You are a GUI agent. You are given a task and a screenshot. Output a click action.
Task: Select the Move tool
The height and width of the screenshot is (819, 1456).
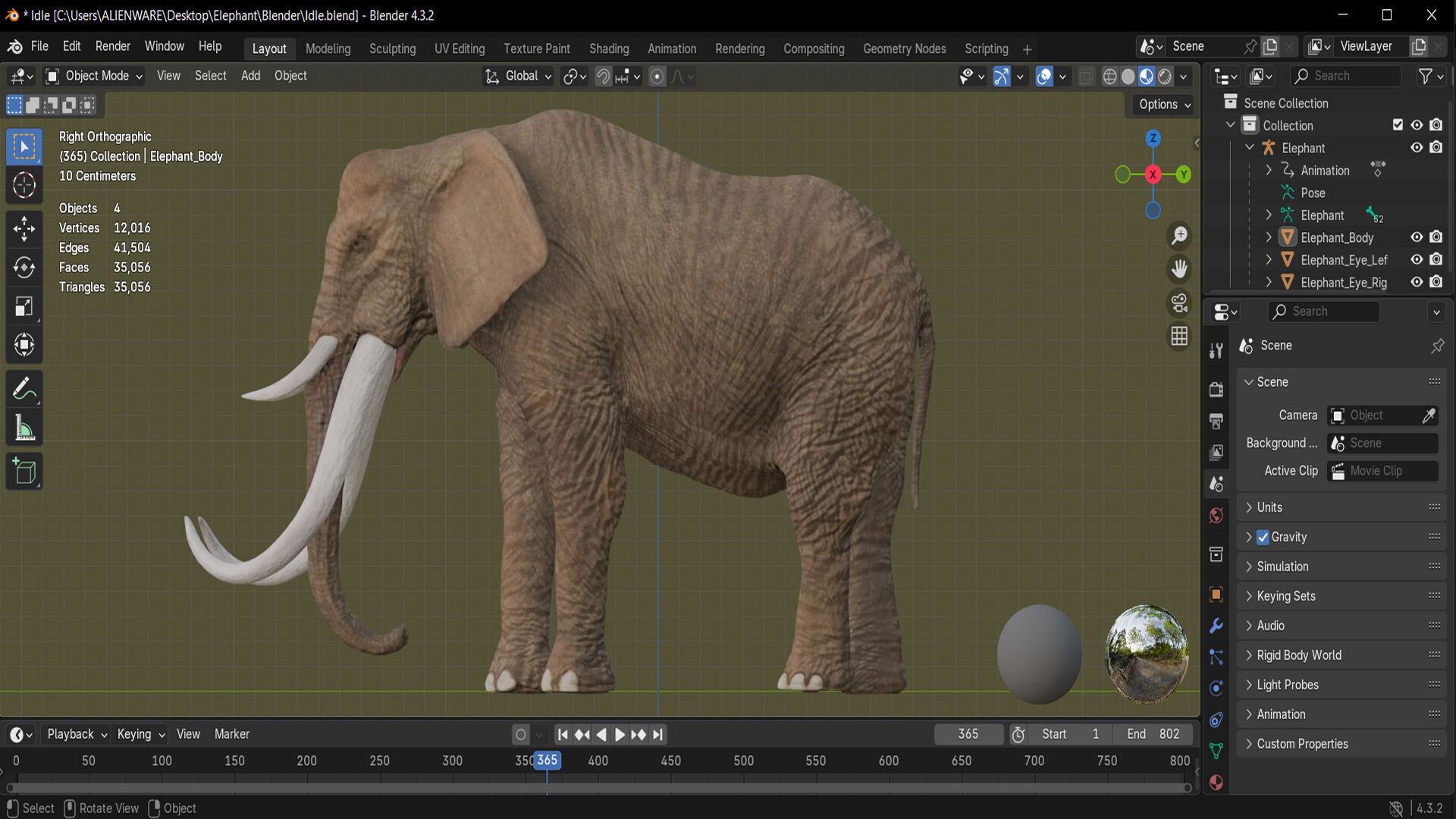pos(24,228)
